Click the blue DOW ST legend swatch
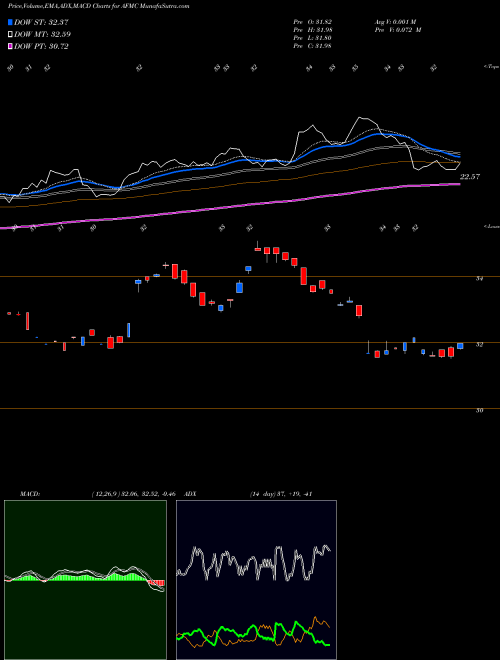500x660 pixels. pyautogui.click(x=10, y=22)
